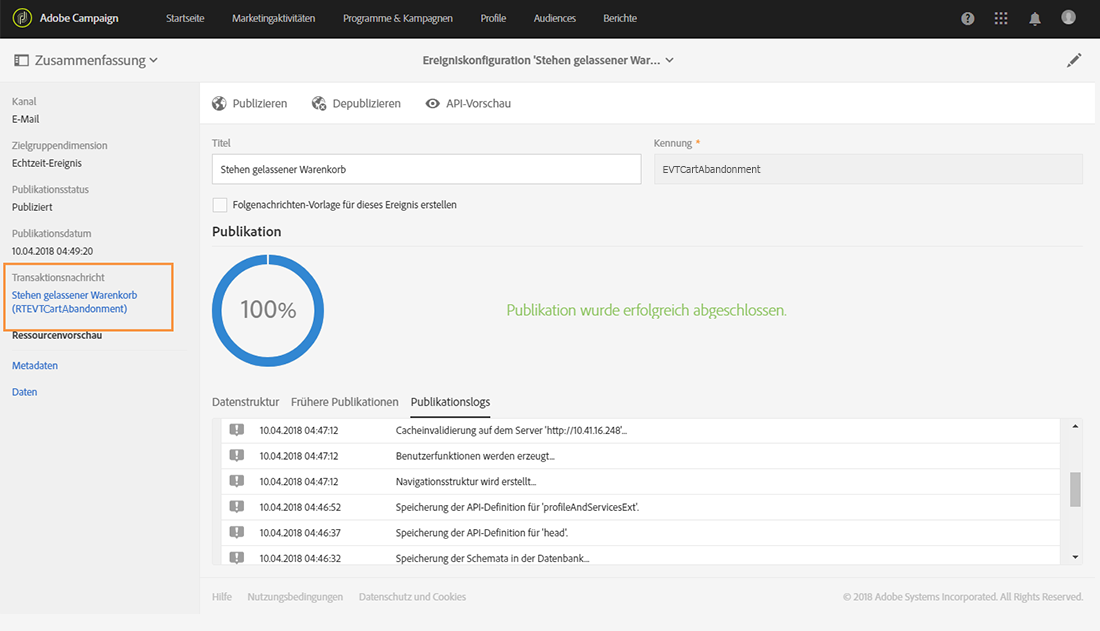Click the Adobe Campaign logo icon
Image resolution: width=1100 pixels, height=631 pixels.
pyautogui.click(x=22, y=18)
